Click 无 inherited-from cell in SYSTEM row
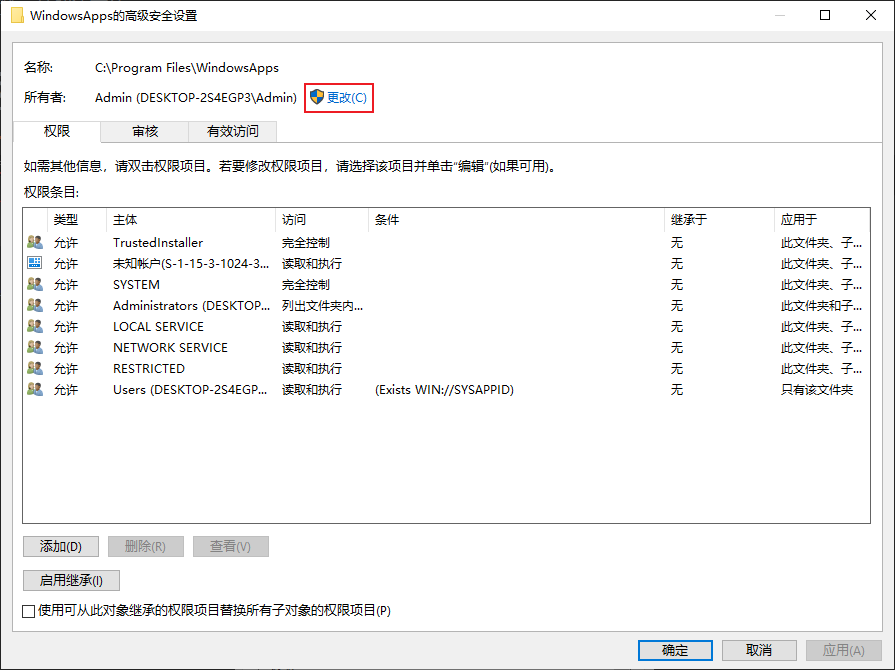This screenshot has width=895, height=670. point(676,285)
